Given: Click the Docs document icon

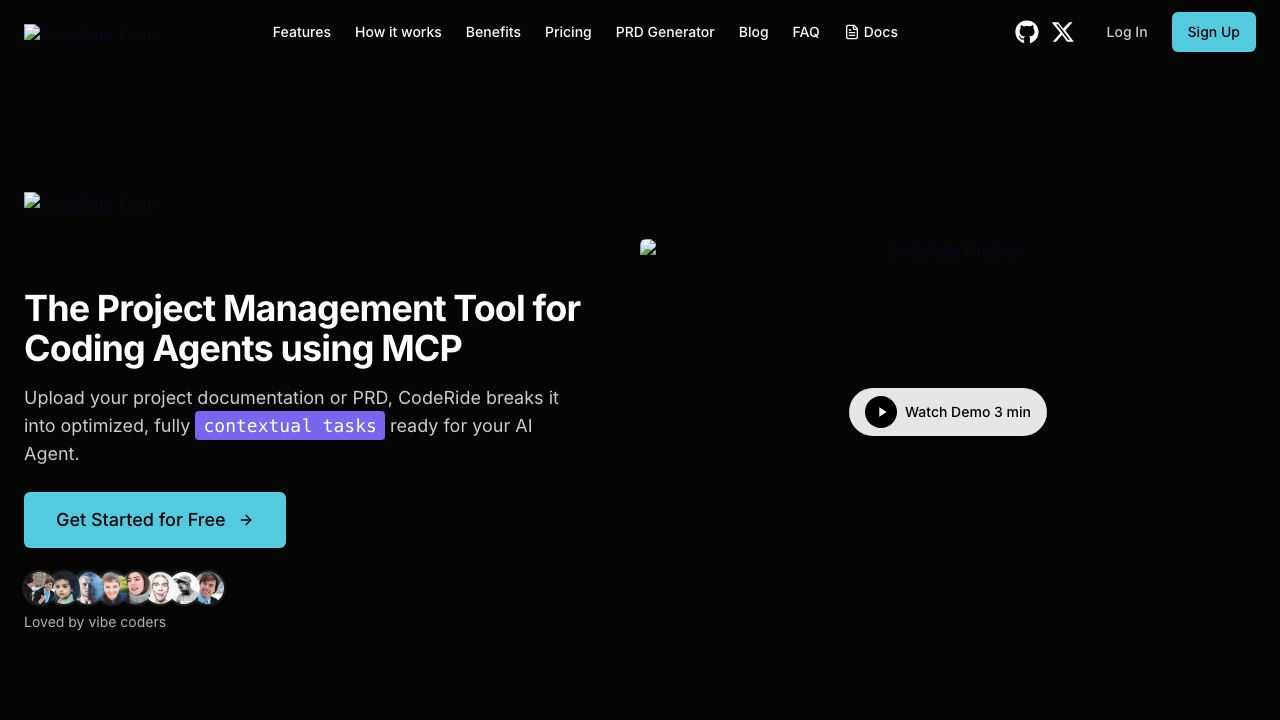Looking at the screenshot, I should point(852,32).
